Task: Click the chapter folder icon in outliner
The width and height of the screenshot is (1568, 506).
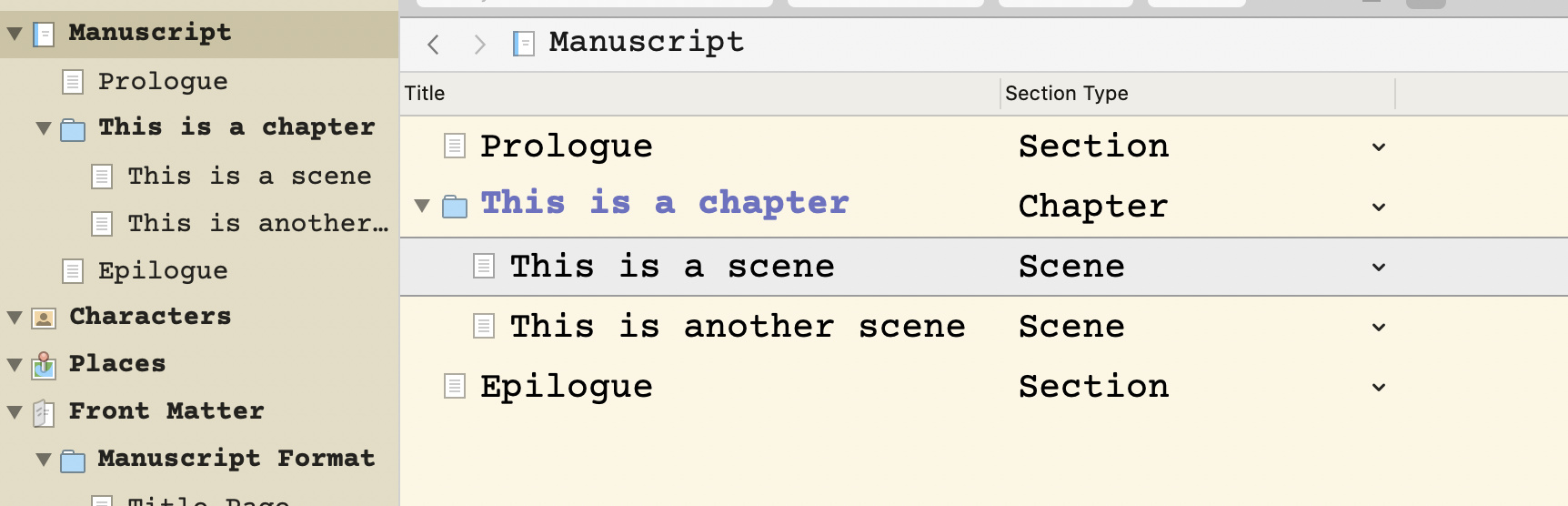Action: (x=455, y=207)
